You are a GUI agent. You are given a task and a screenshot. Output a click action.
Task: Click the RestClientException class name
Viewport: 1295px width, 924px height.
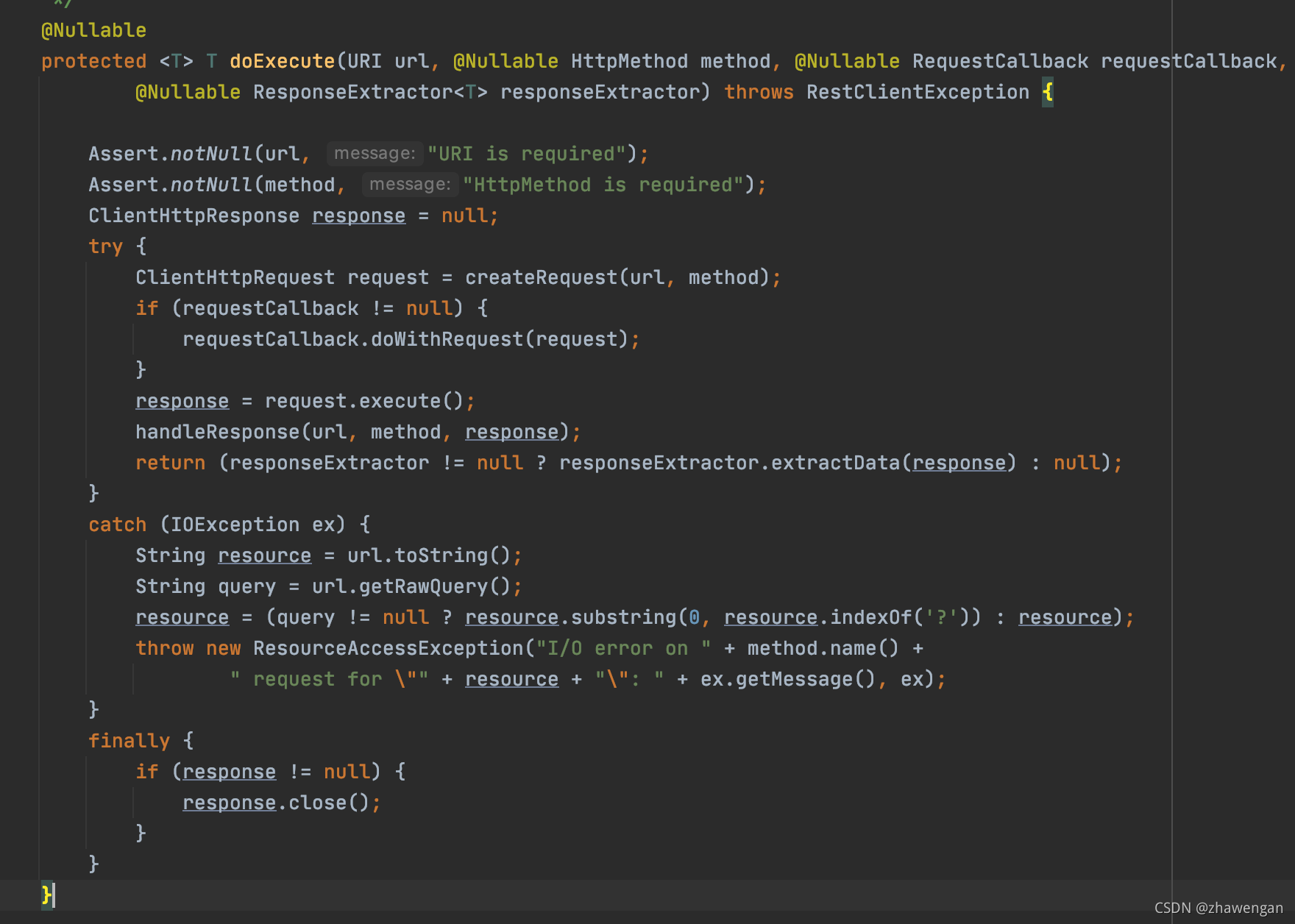click(x=918, y=92)
